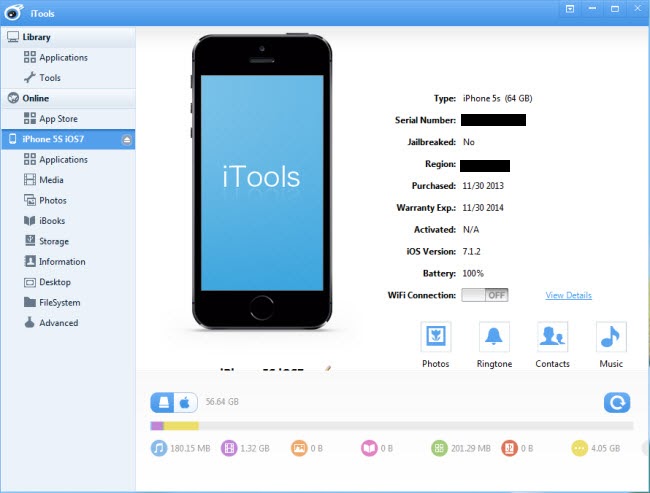Click the Activated 'N/A' value
650x493 pixels.
[x=471, y=230]
